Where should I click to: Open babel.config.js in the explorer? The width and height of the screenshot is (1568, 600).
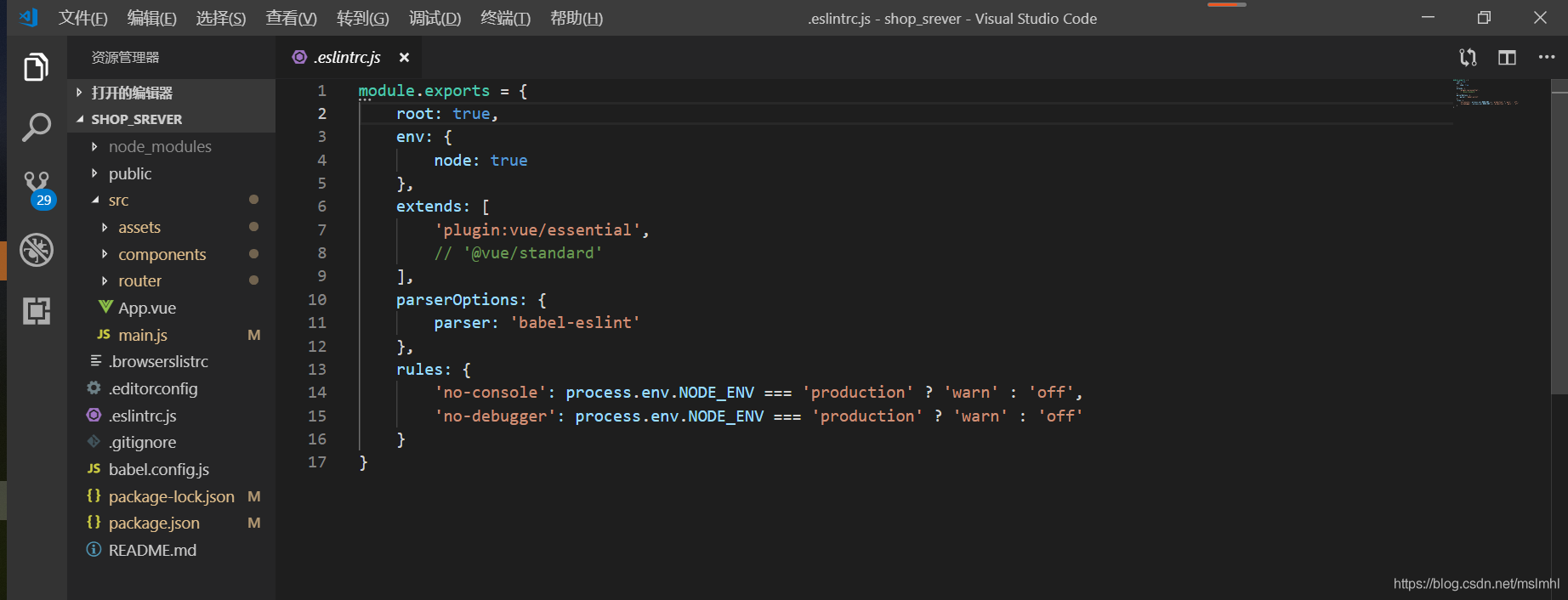(159, 469)
